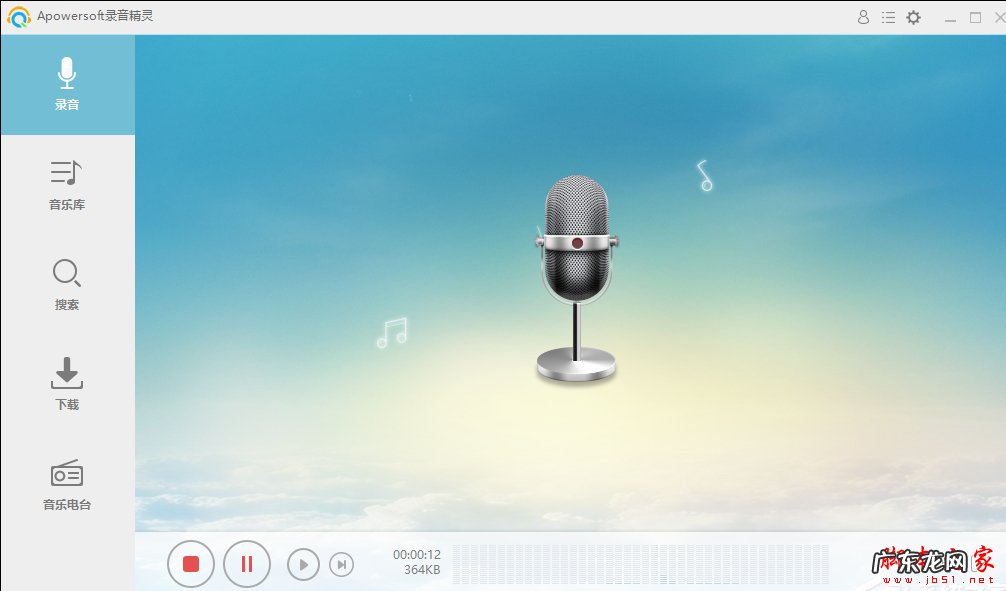Stop the ongoing recording
Viewport: 1006px width, 591px height.
click(x=191, y=564)
